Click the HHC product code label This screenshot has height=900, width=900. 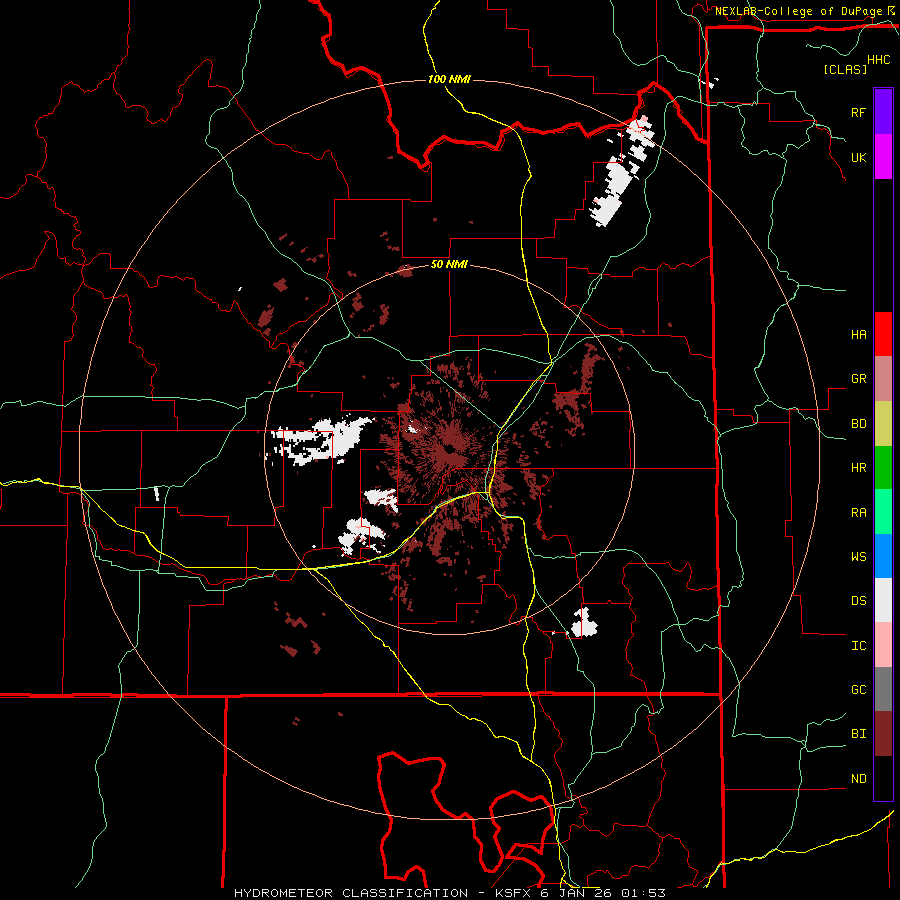coord(878,60)
